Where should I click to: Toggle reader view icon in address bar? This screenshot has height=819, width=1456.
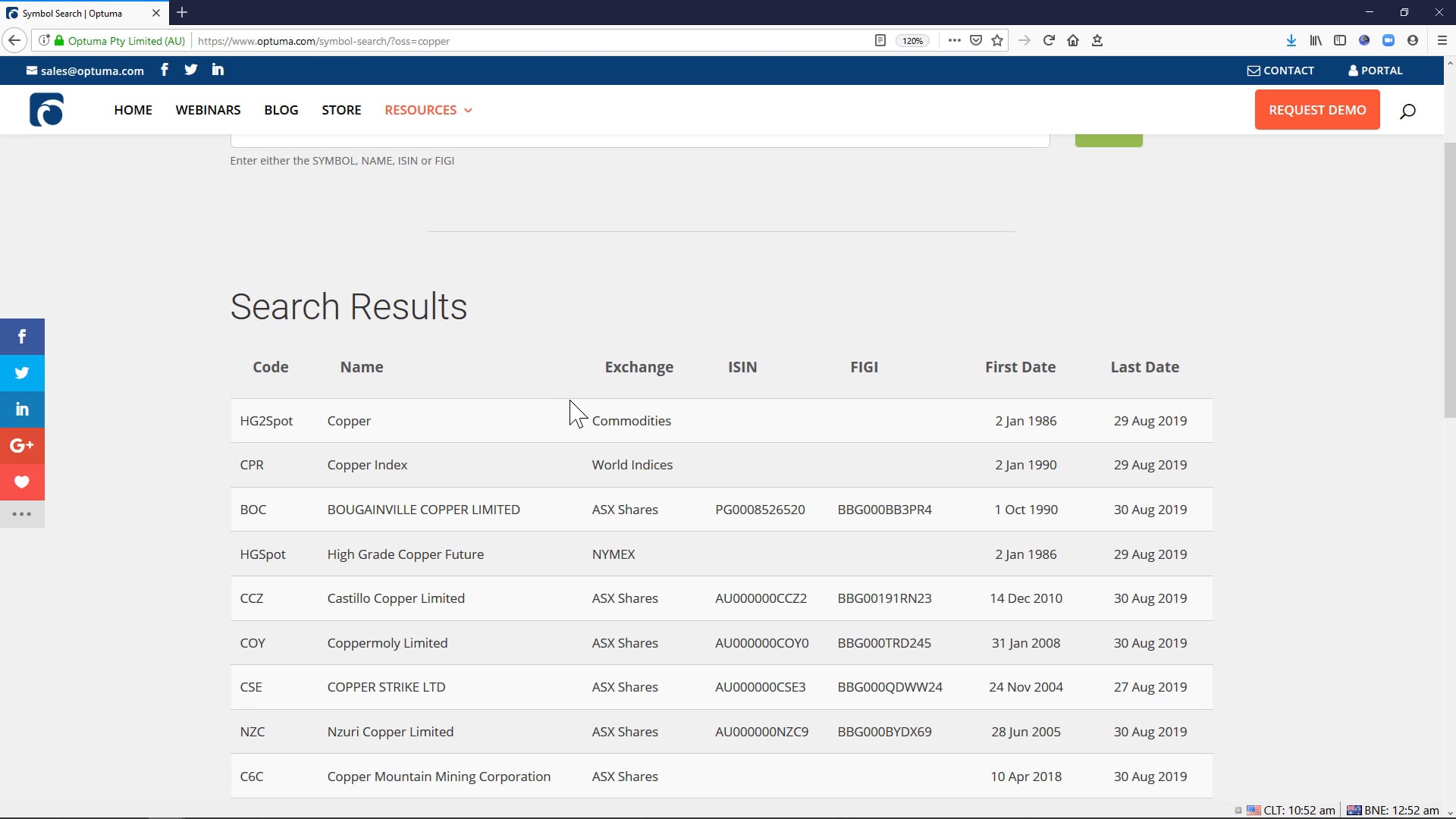(x=880, y=41)
